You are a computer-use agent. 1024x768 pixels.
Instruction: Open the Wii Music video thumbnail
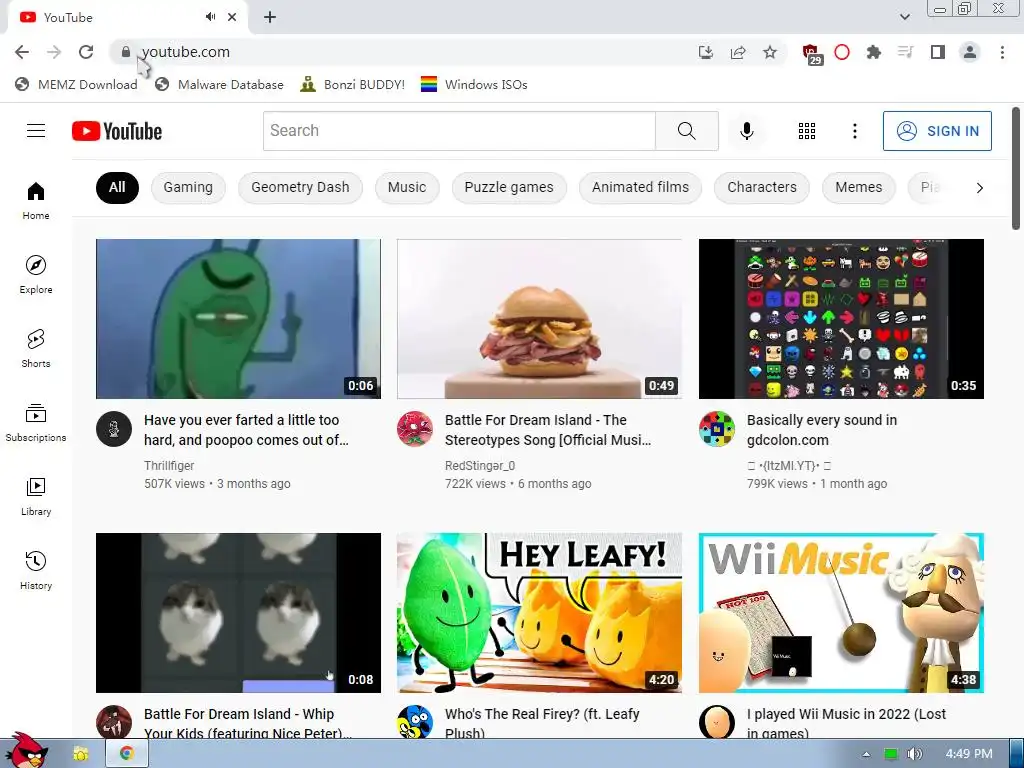pos(841,613)
